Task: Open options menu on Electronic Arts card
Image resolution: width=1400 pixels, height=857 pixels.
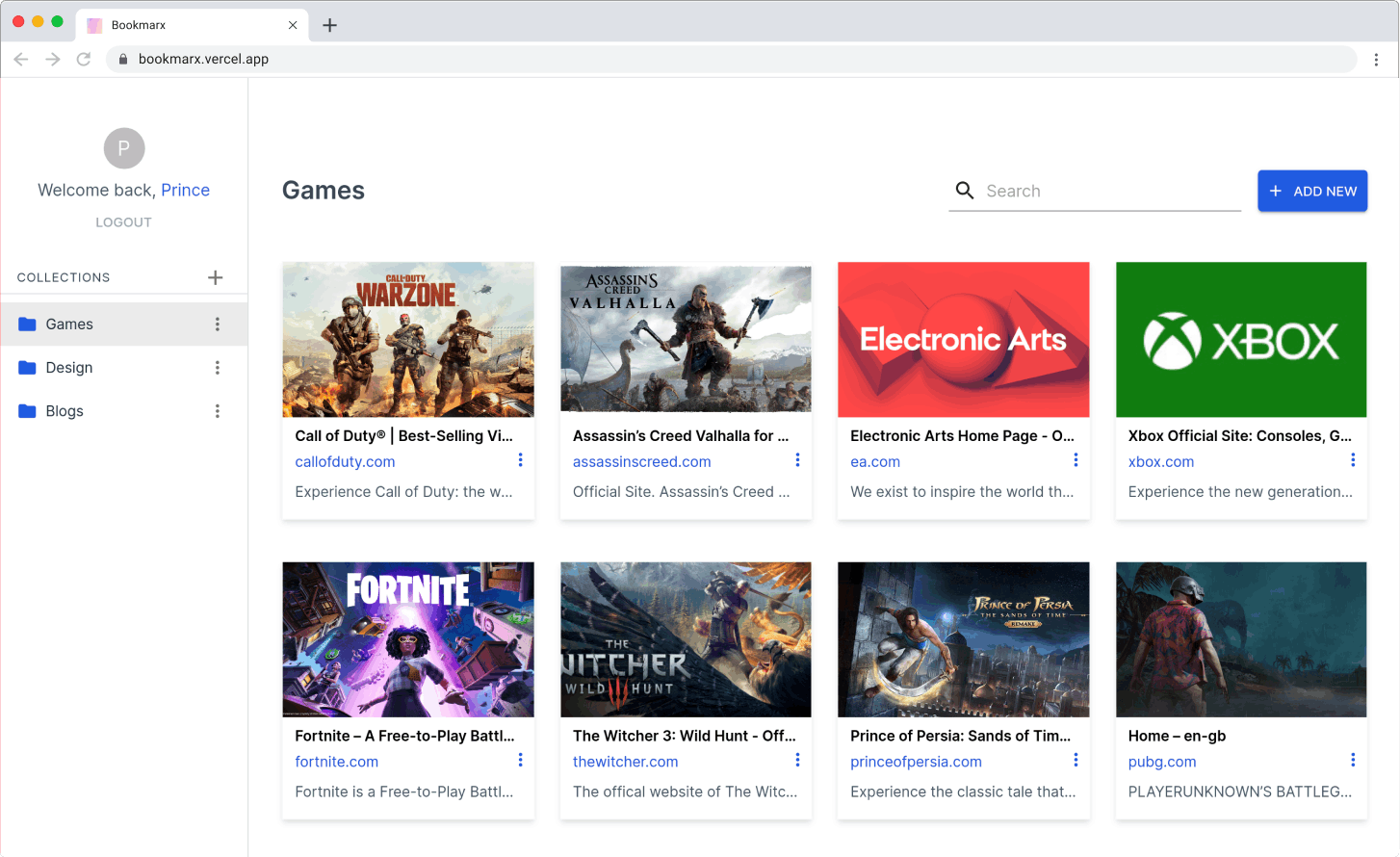Action: (1076, 460)
